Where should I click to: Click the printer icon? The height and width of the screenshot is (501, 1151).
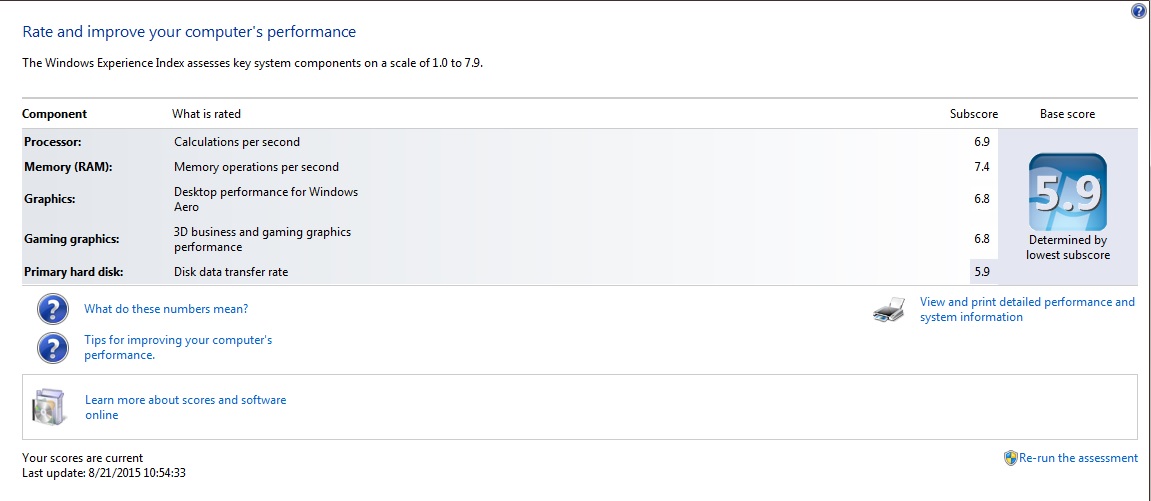click(x=889, y=310)
